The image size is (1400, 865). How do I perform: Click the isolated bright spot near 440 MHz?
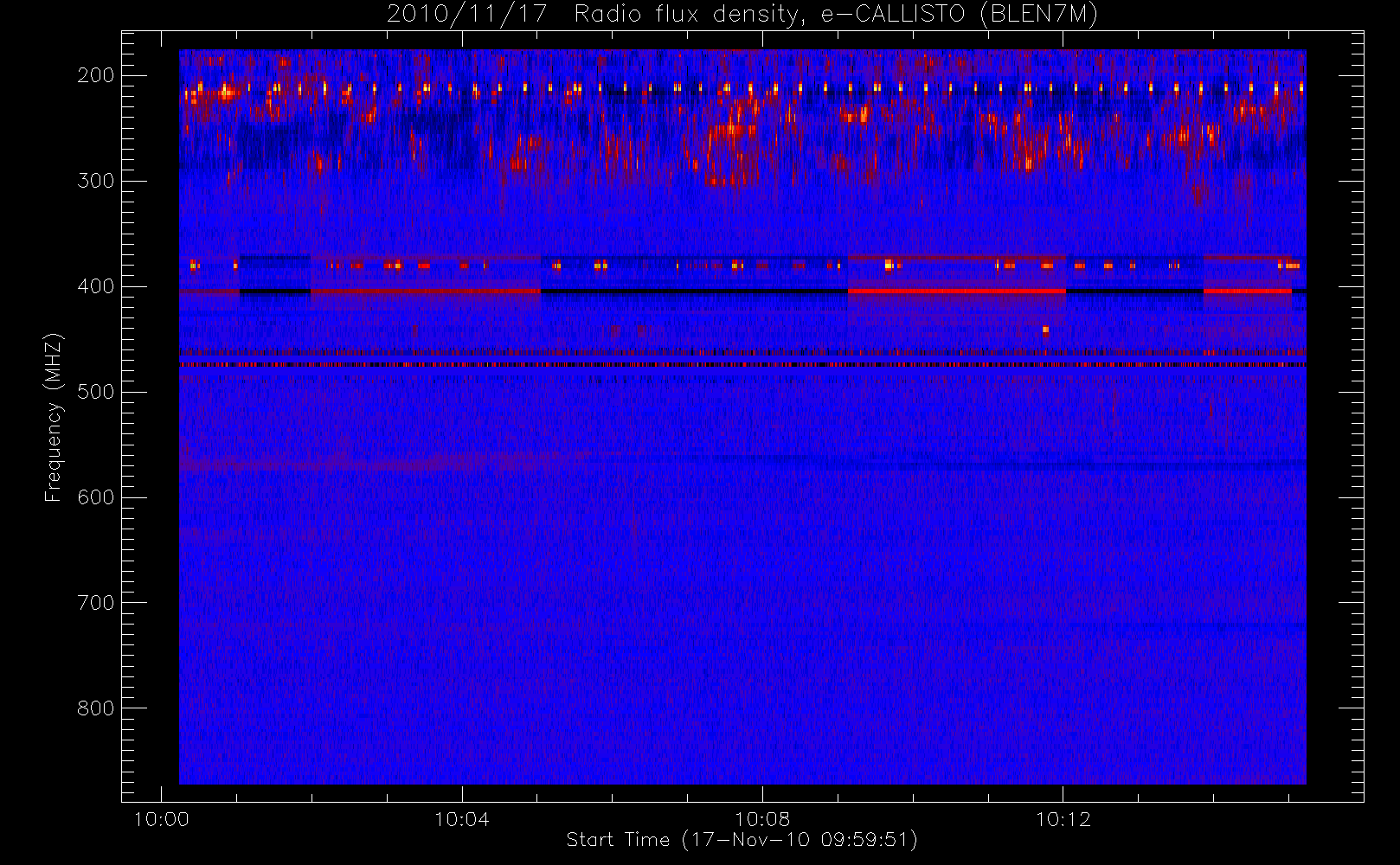click(x=1045, y=330)
